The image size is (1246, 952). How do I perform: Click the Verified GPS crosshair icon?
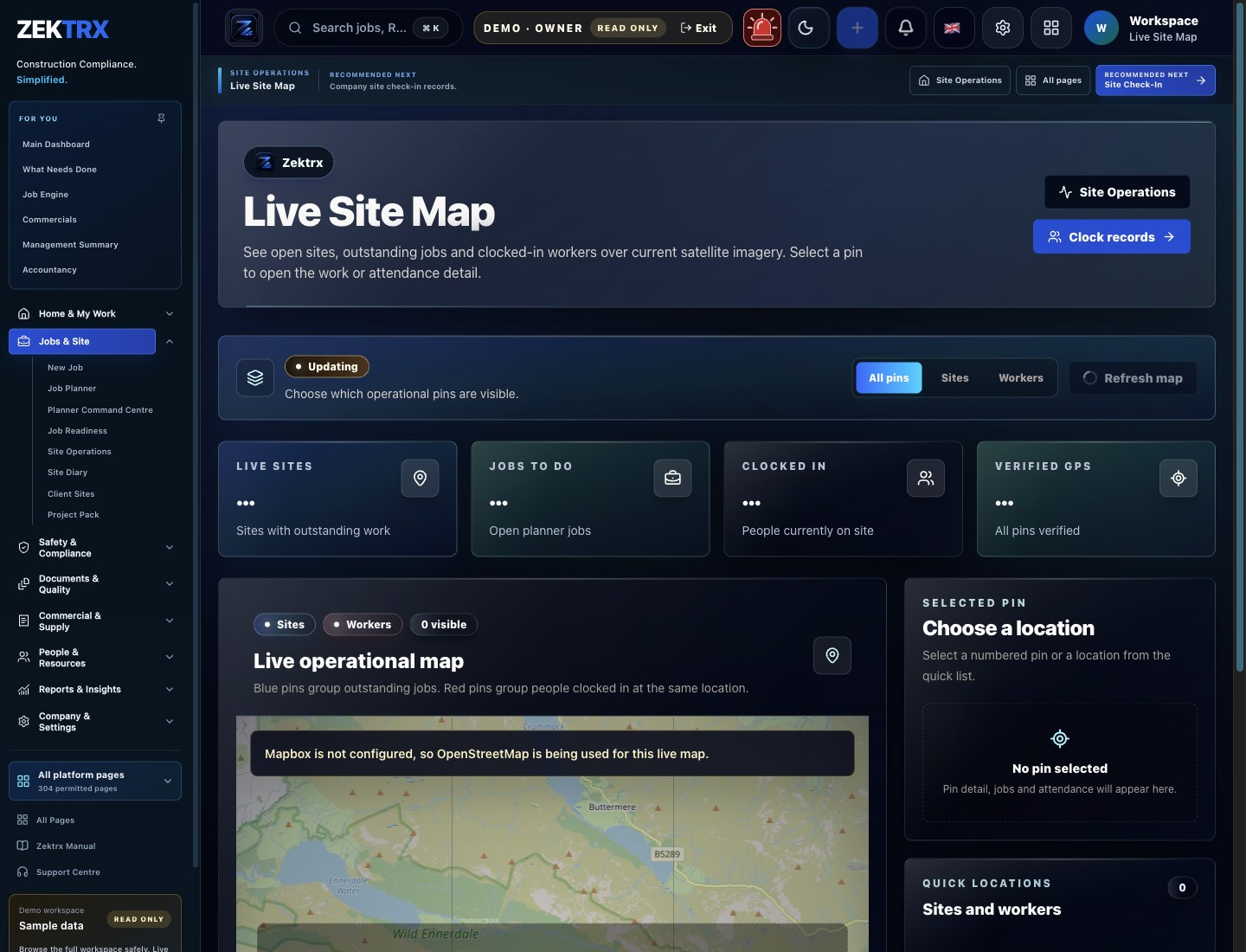pos(1178,478)
